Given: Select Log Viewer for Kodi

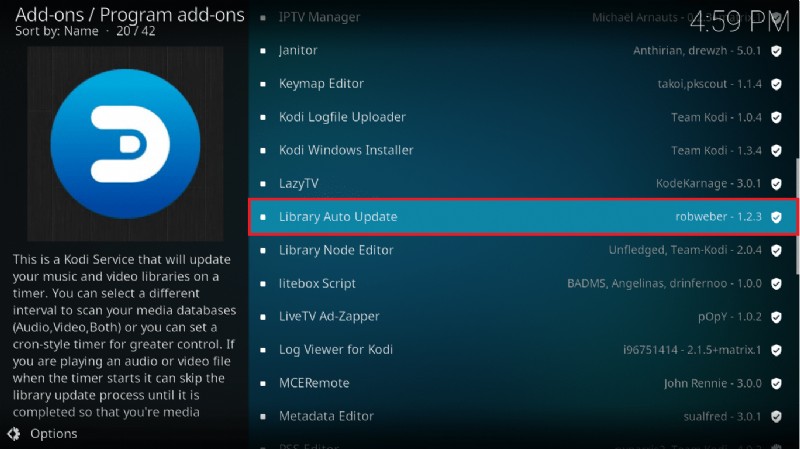Looking at the screenshot, I should tap(522, 350).
